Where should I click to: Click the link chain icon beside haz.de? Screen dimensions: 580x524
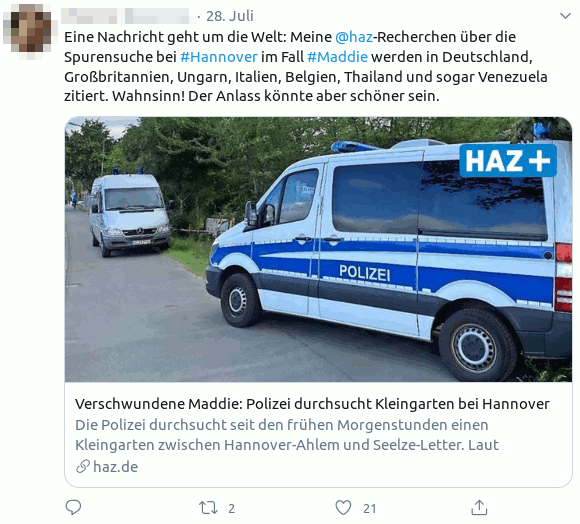83,466
